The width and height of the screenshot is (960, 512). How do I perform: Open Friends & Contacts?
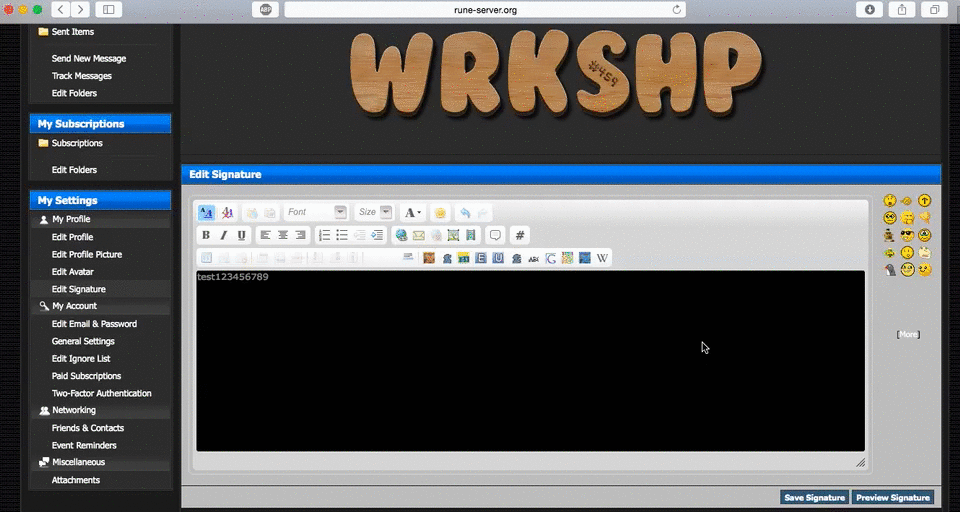tap(88, 428)
